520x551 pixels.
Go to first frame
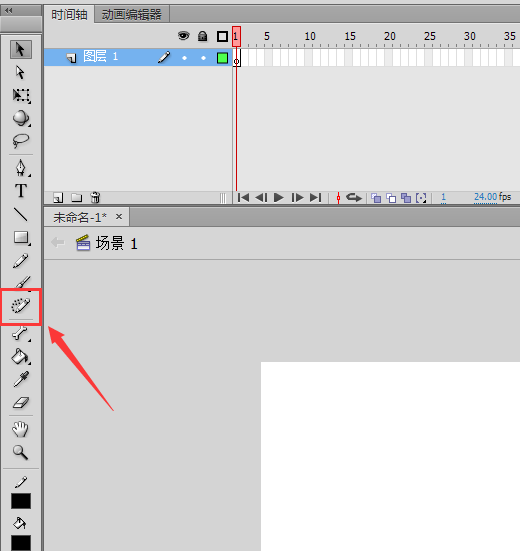(243, 197)
